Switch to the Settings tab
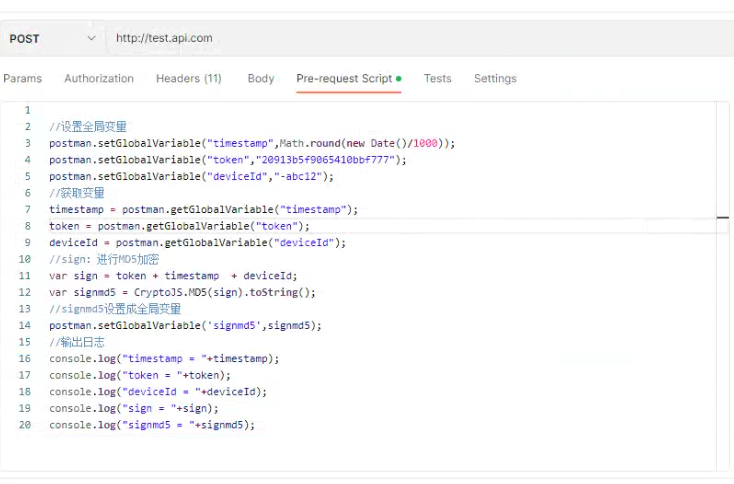 (495, 78)
